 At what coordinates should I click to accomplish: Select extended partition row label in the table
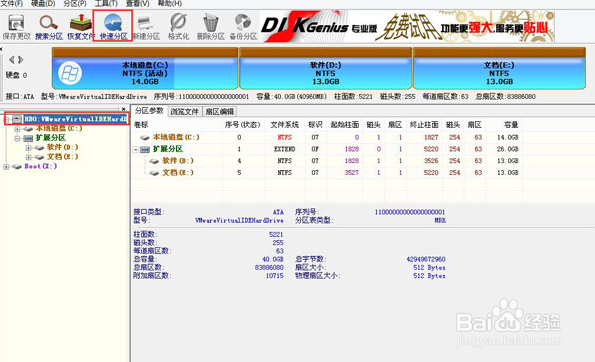(168, 149)
